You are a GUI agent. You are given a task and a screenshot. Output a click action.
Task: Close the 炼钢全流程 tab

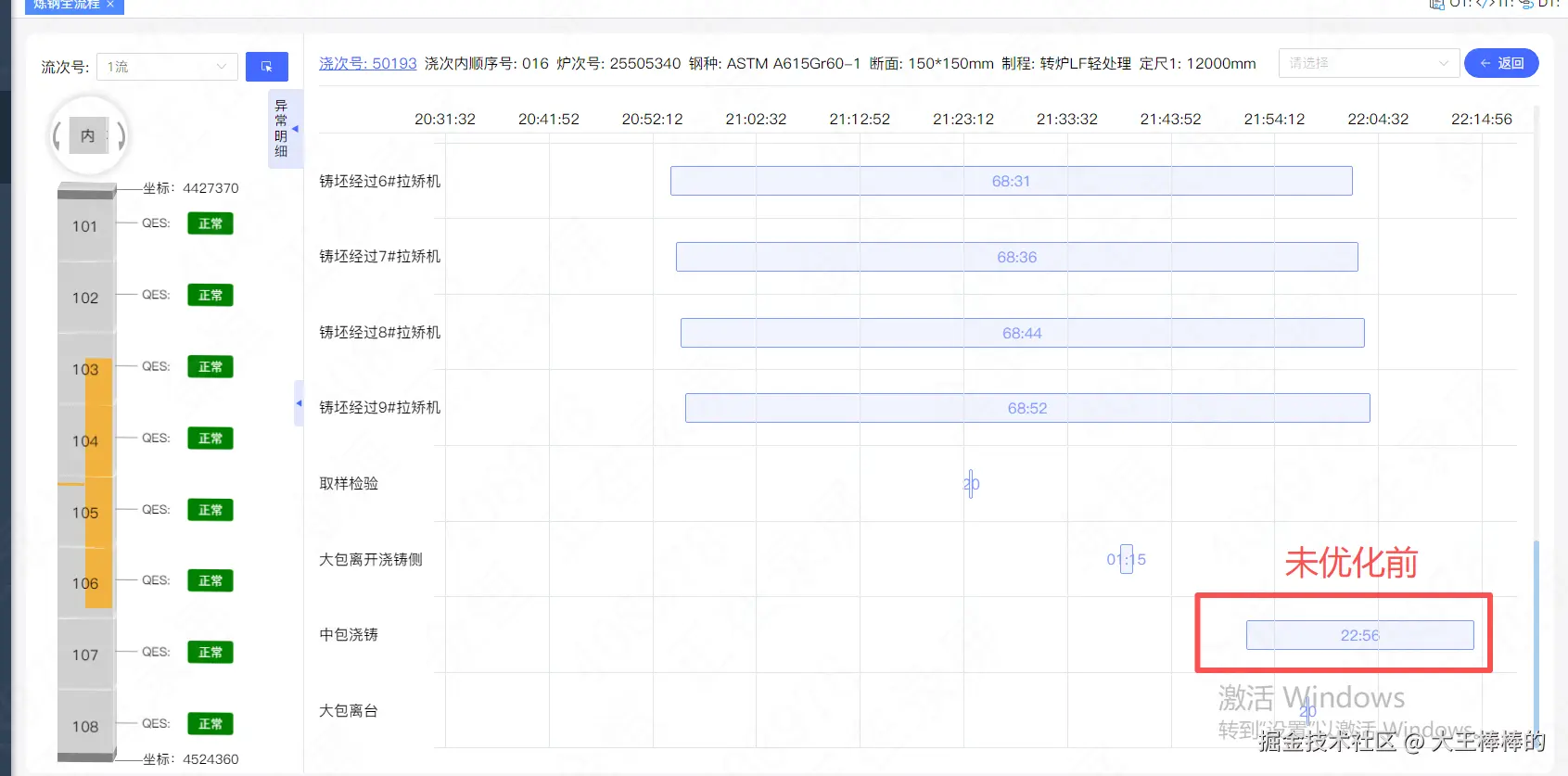pos(110,5)
